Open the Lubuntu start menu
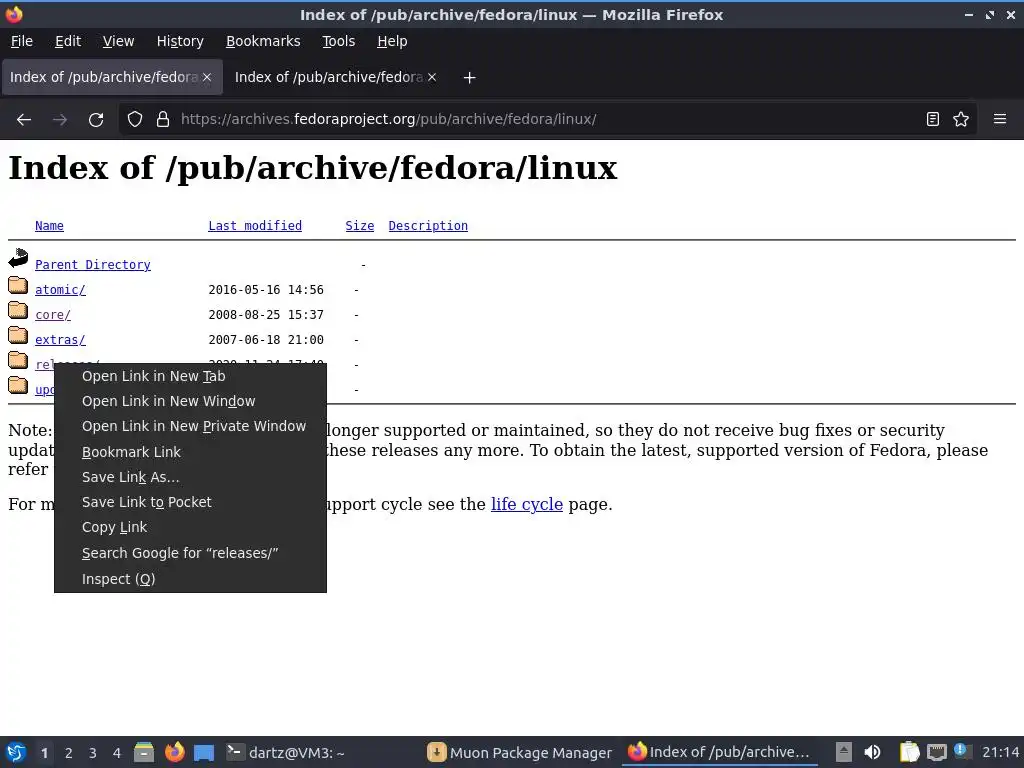Viewport: 1024px width, 768px height. (16, 752)
